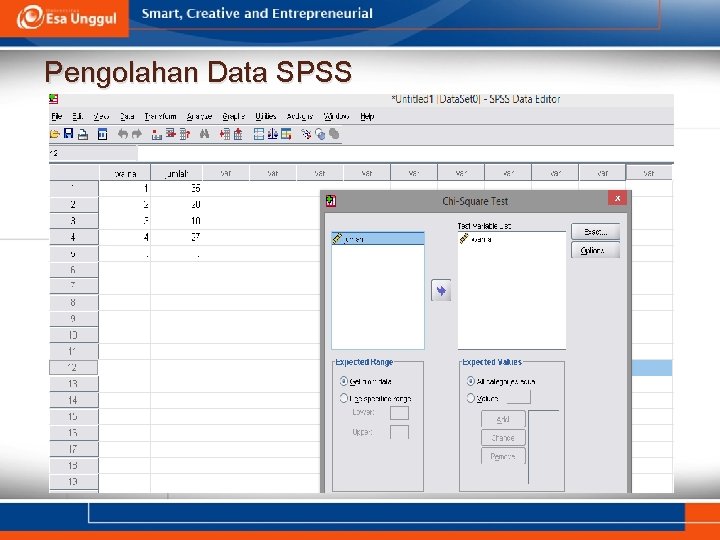This screenshot has width=720, height=540.
Task: Click the jumlah cell in row 2
Action: [176, 205]
